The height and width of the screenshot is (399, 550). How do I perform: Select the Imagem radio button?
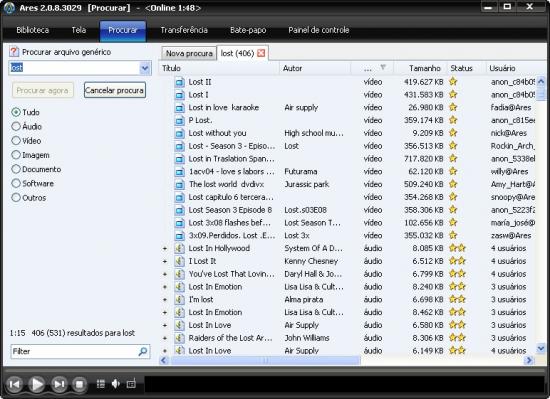click(x=16, y=155)
